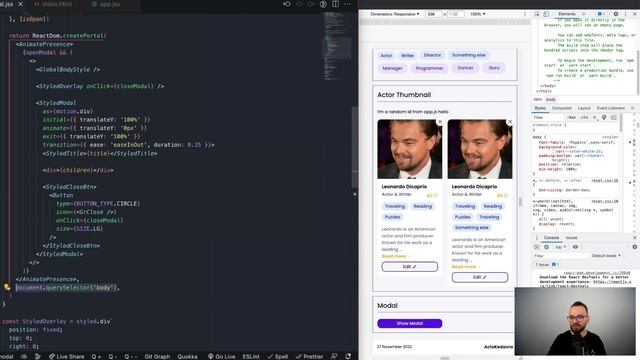Open Git Graph from the status bar
The image size is (640, 360).
(157, 356)
